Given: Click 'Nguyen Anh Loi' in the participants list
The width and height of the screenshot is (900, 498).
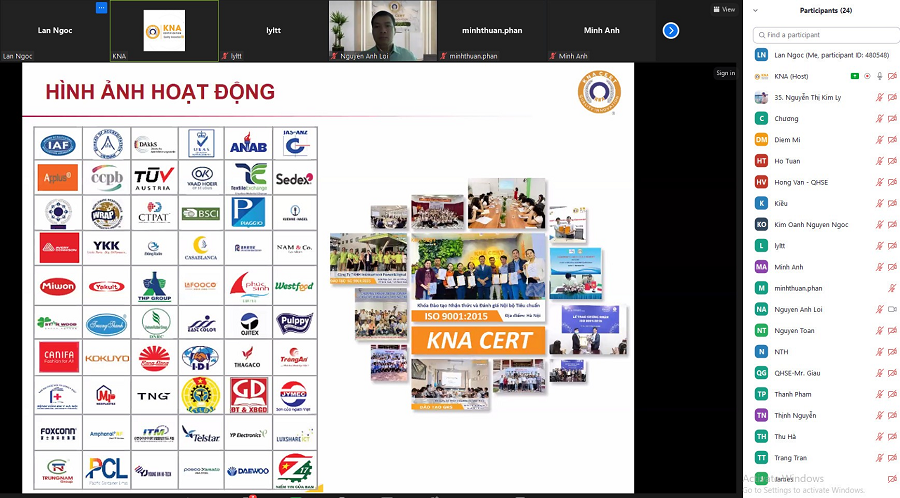Looking at the screenshot, I should [798, 310].
